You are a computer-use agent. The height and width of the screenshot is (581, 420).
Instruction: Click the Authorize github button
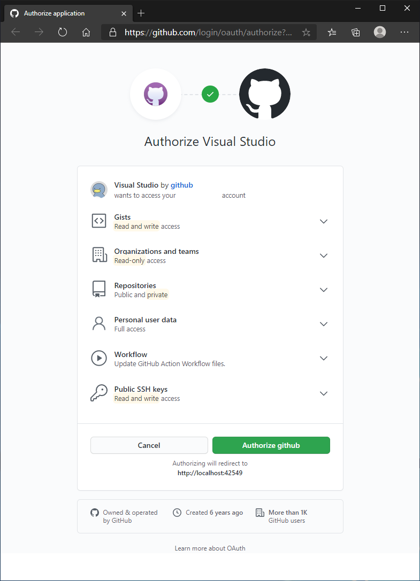(271, 445)
